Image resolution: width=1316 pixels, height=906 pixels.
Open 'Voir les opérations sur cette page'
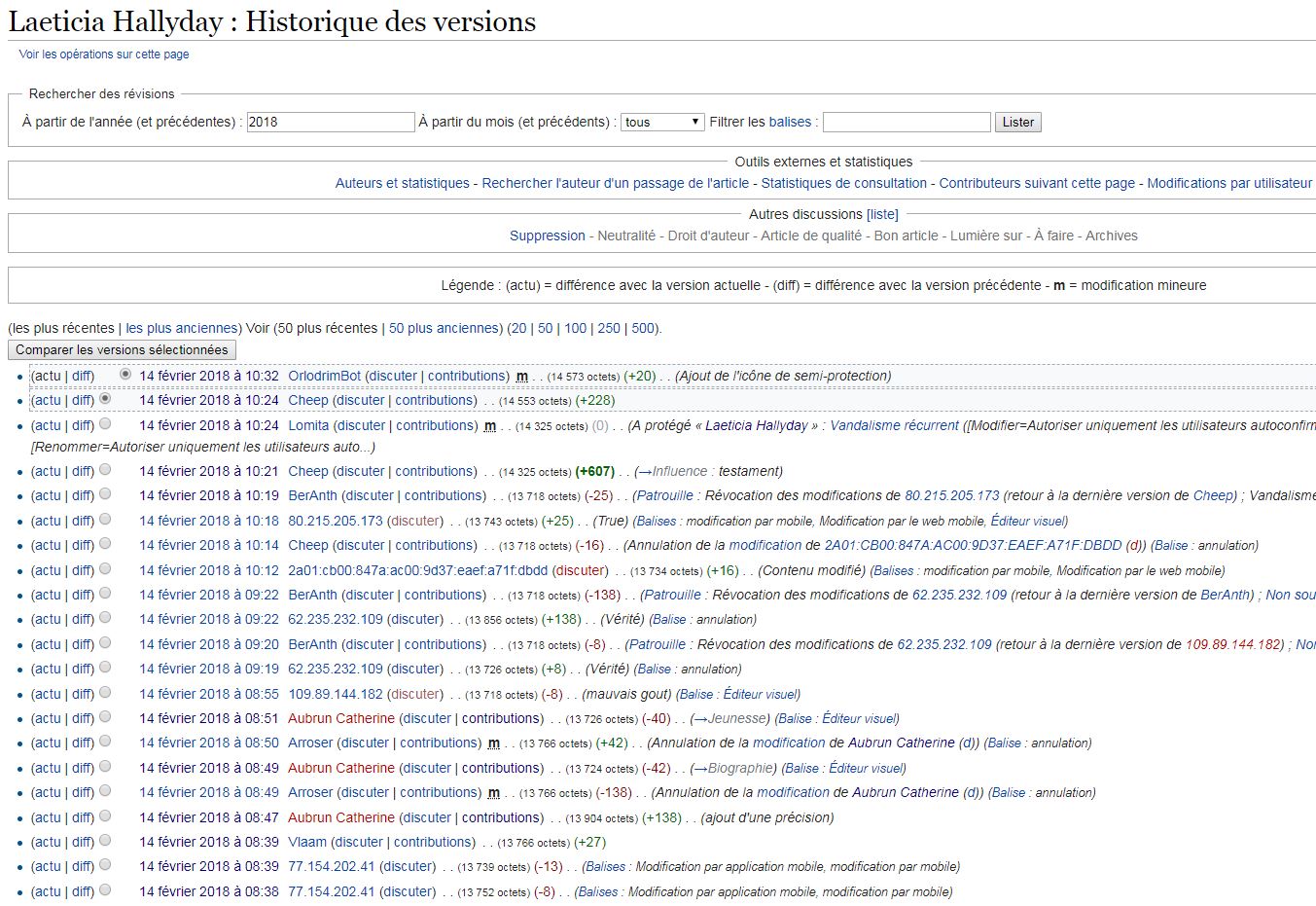tap(104, 54)
